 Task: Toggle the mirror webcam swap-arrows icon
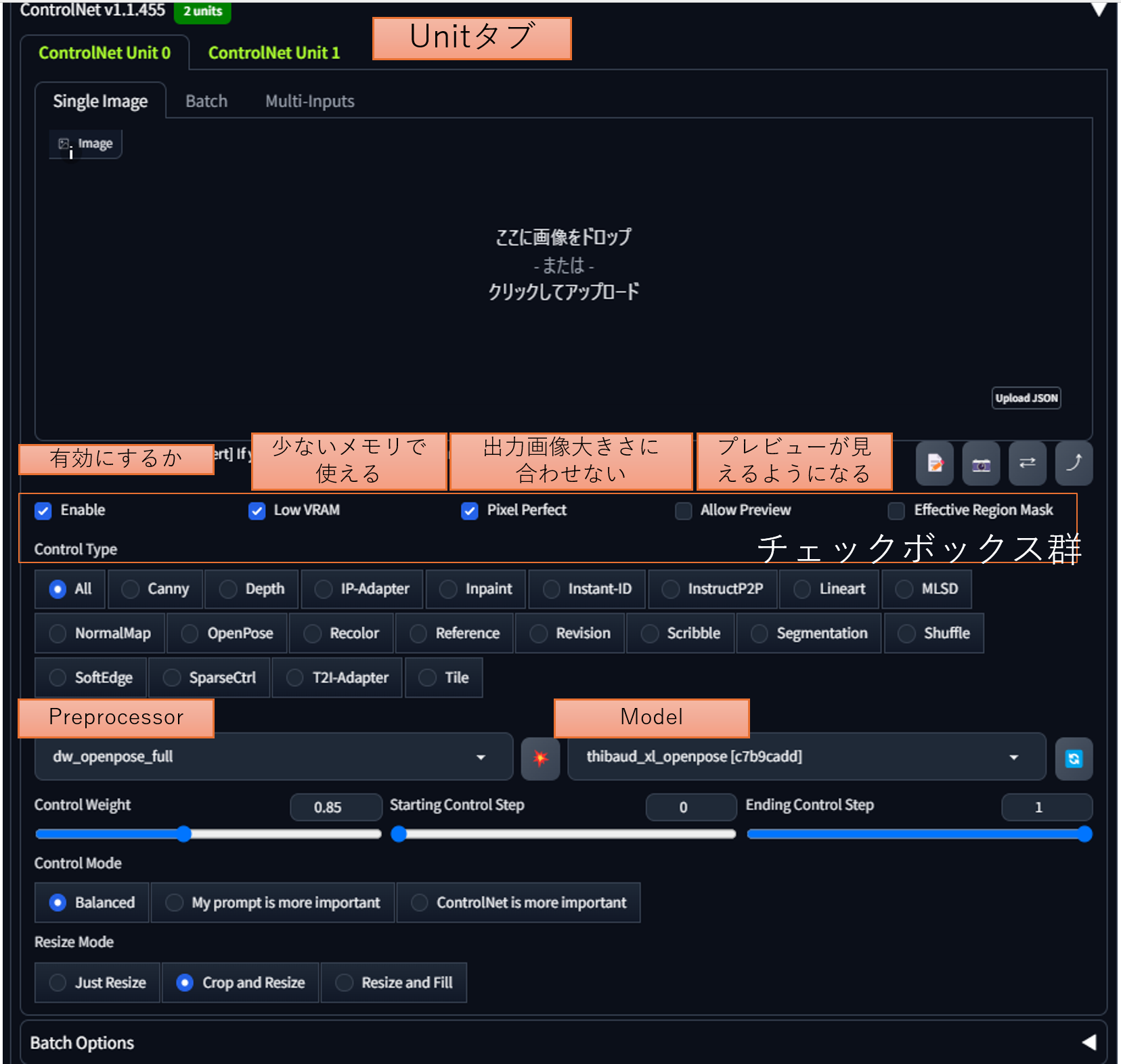[1027, 463]
